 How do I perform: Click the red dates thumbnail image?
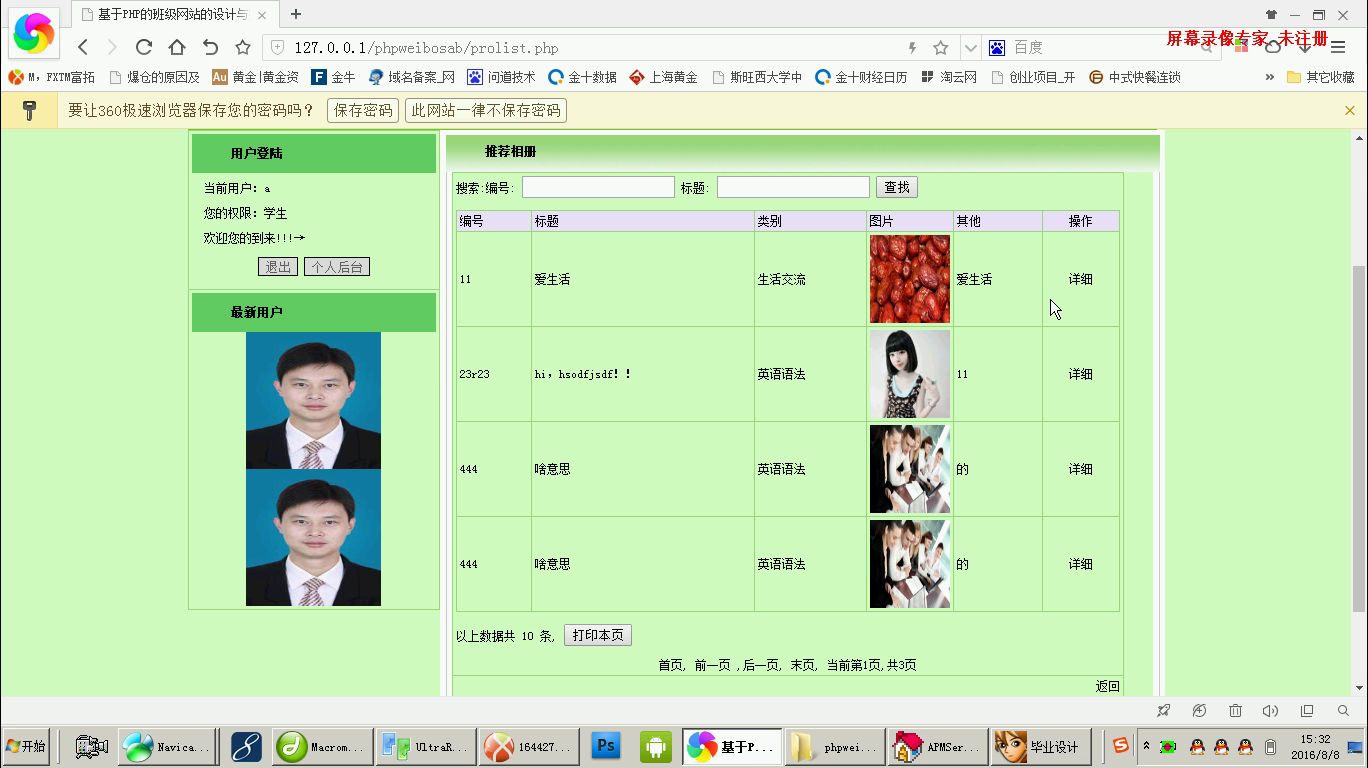910,279
